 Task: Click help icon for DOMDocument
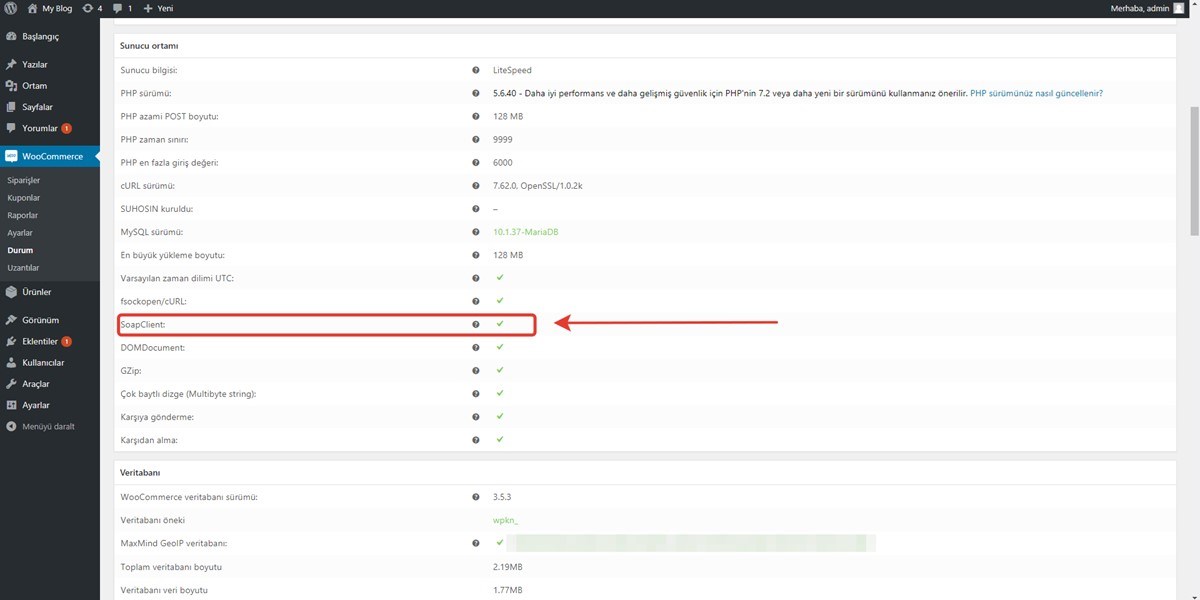pos(476,347)
